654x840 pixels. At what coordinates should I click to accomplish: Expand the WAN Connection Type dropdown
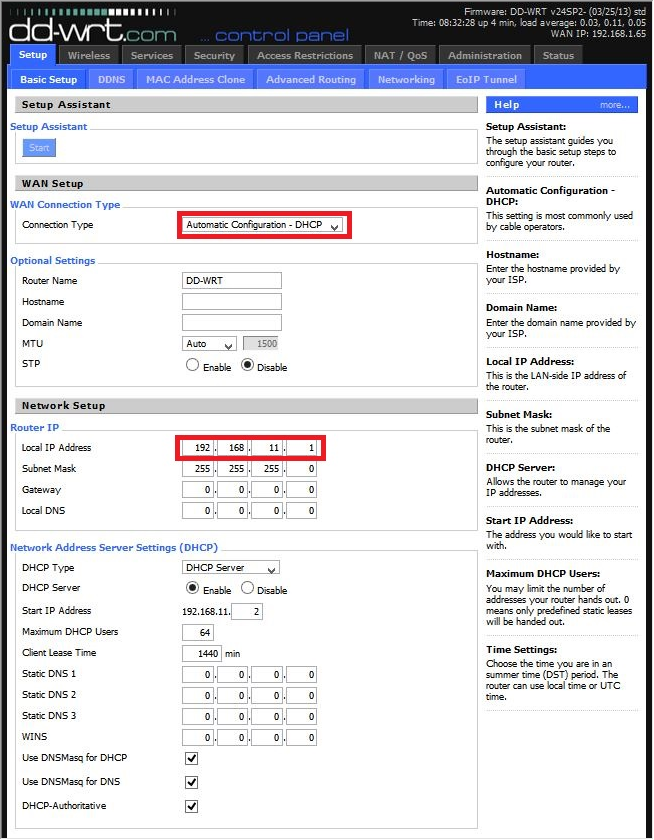click(x=262, y=225)
